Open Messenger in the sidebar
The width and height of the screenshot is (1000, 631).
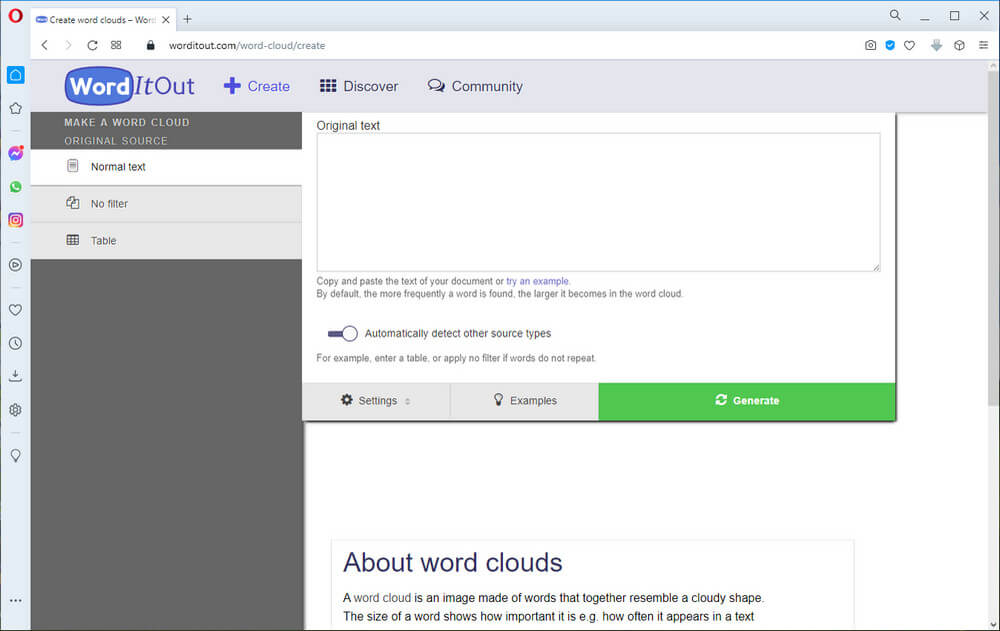(x=15, y=153)
